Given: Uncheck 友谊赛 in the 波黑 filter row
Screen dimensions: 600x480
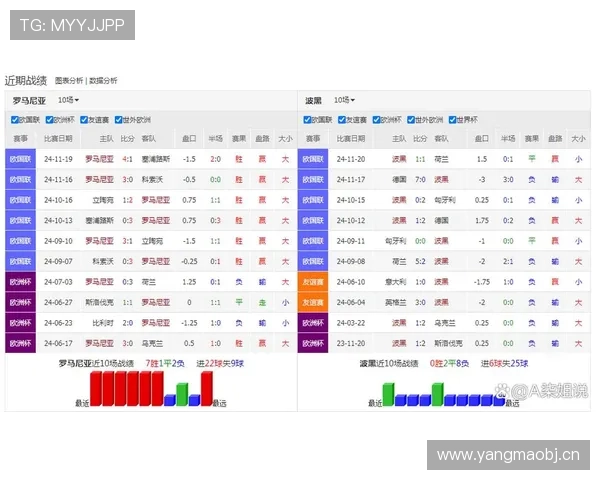Looking at the screenshot, I should pos(342,120).
